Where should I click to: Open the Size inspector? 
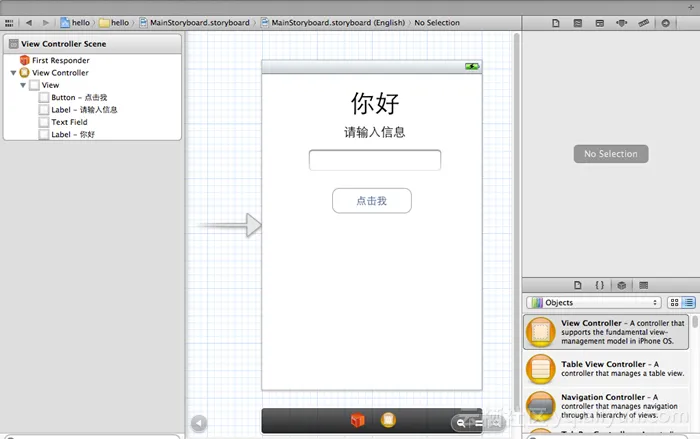pos(643,23)
